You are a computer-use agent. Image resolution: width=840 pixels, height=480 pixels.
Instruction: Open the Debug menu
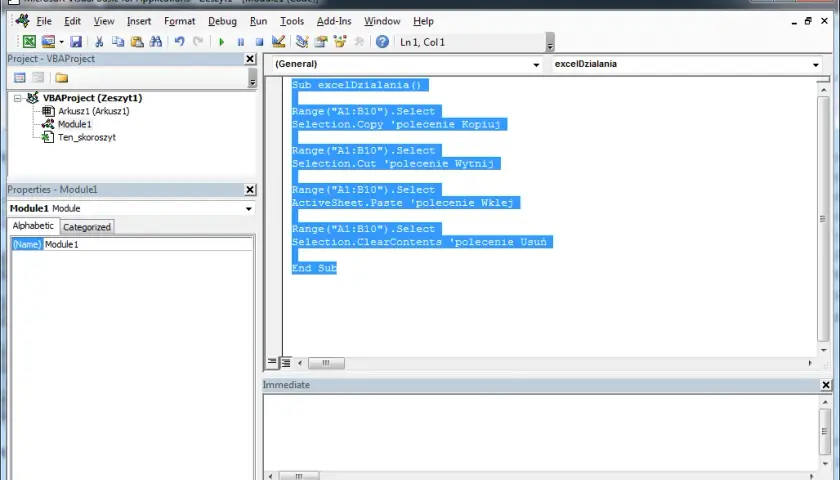[222, 21]
